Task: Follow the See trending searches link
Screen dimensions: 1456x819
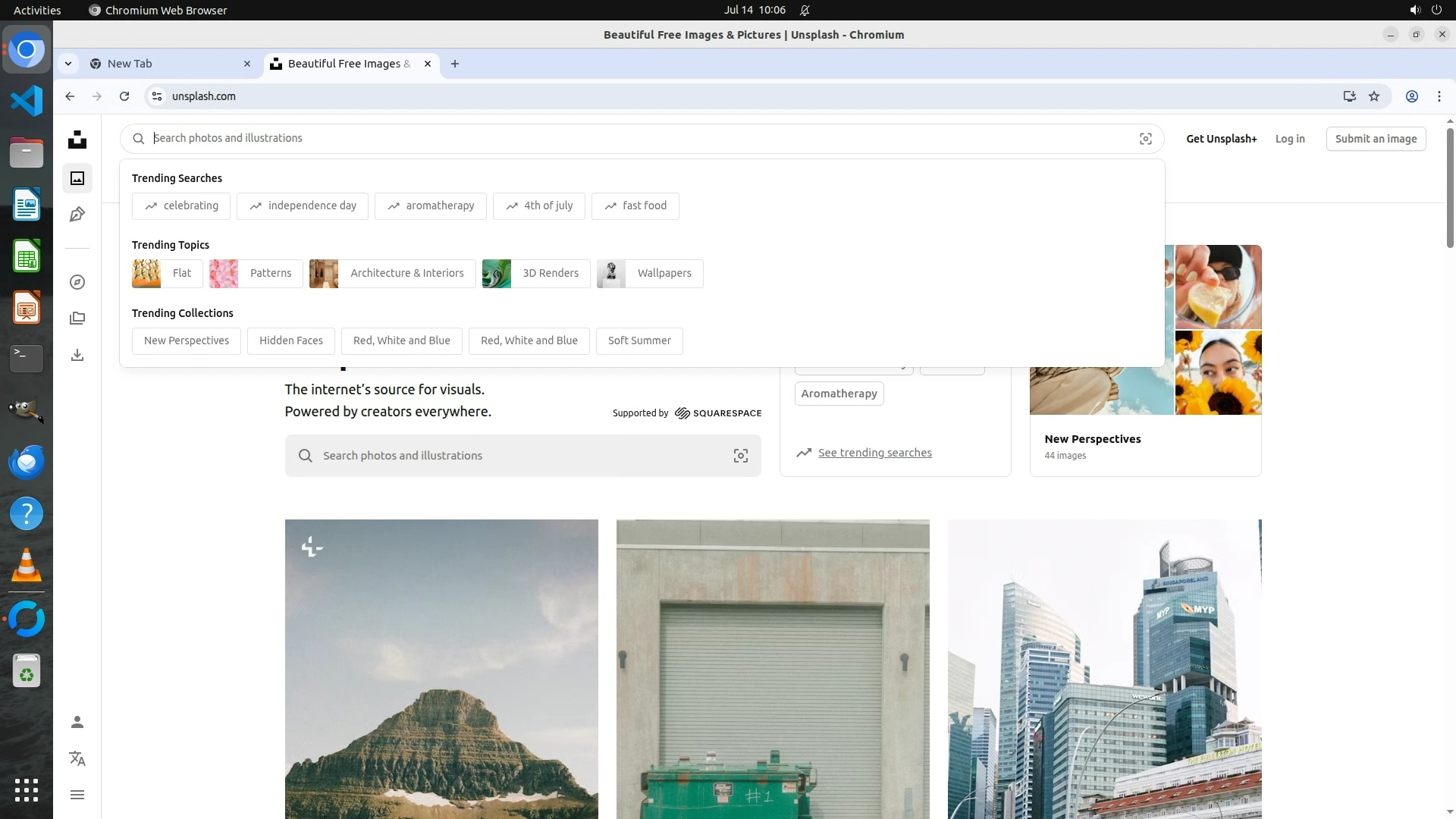Action: 874,453
